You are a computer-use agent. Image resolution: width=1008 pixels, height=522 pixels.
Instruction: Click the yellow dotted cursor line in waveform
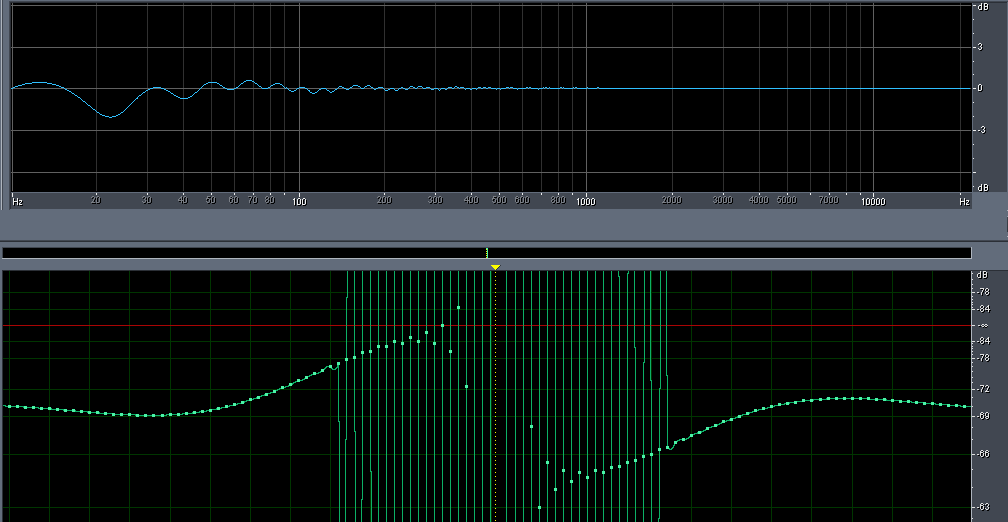[x=495, y=396]
